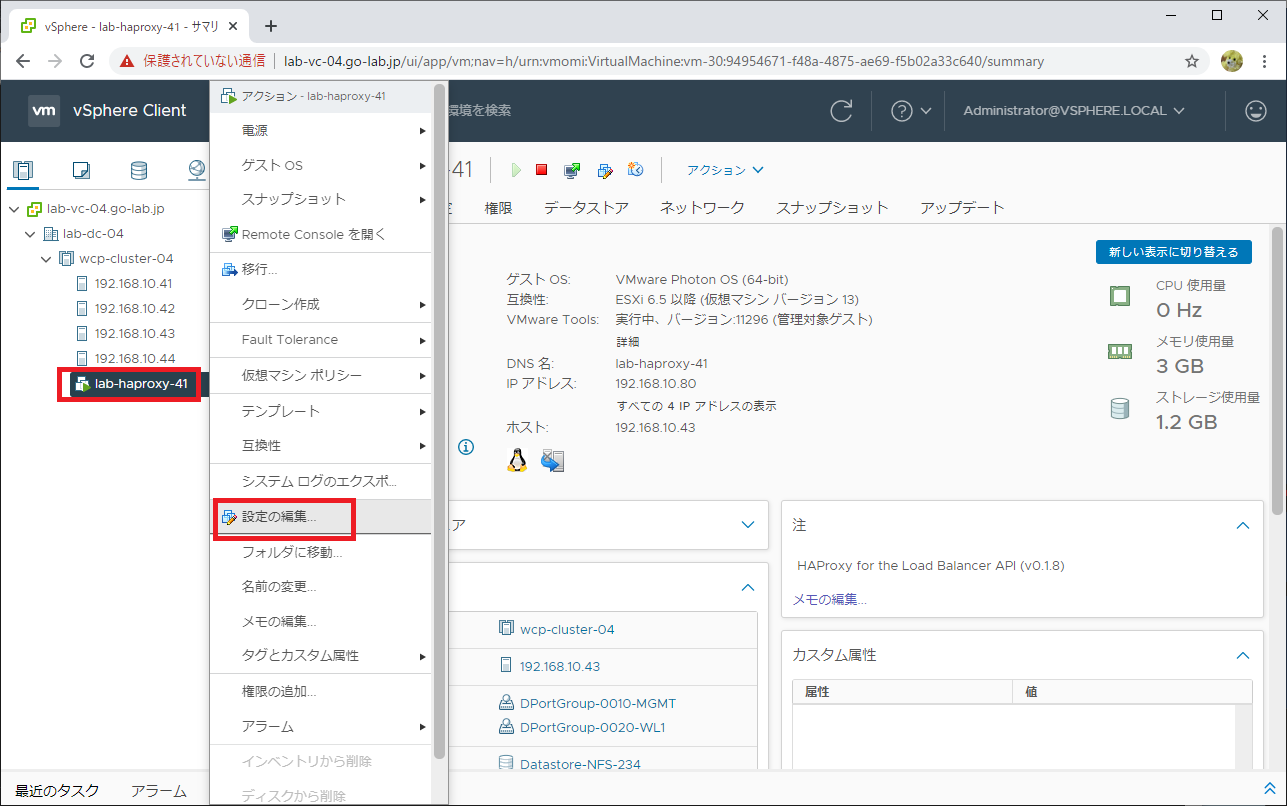Open the アラーム bottom panel tab

(x=159, y=790)
